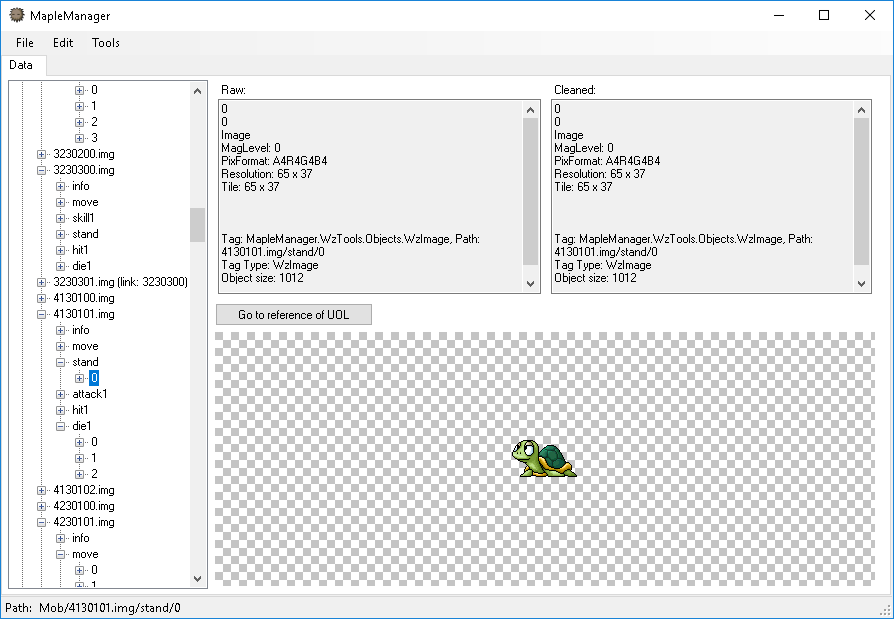Screen dimensions: 894x619
Task: Expand the 4130102.img node
Action: pos(41,490)
